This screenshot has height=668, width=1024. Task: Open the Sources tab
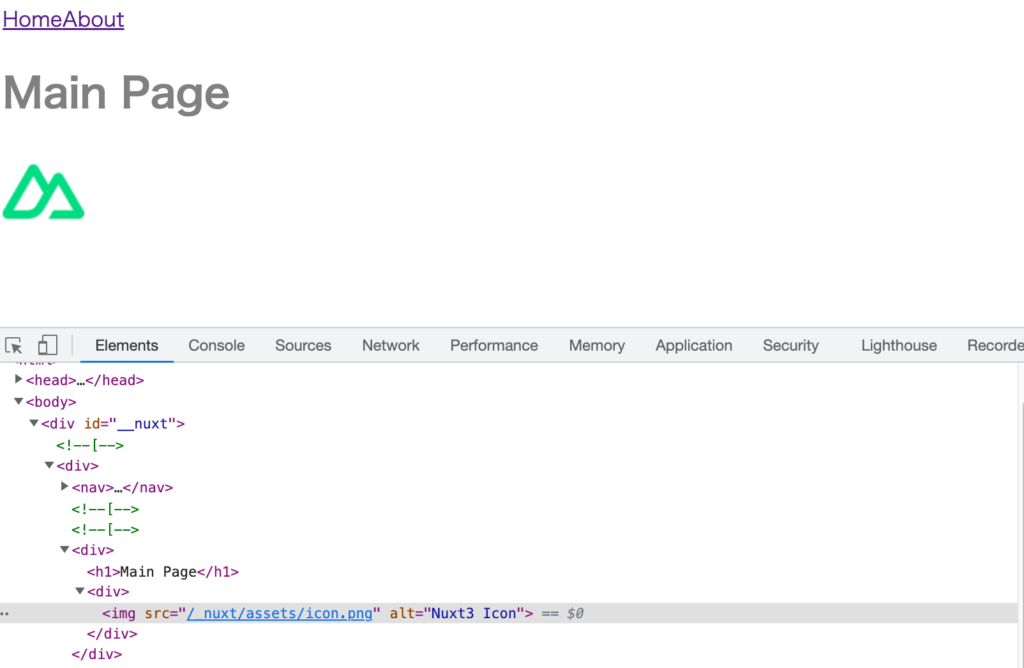point(303,345)
